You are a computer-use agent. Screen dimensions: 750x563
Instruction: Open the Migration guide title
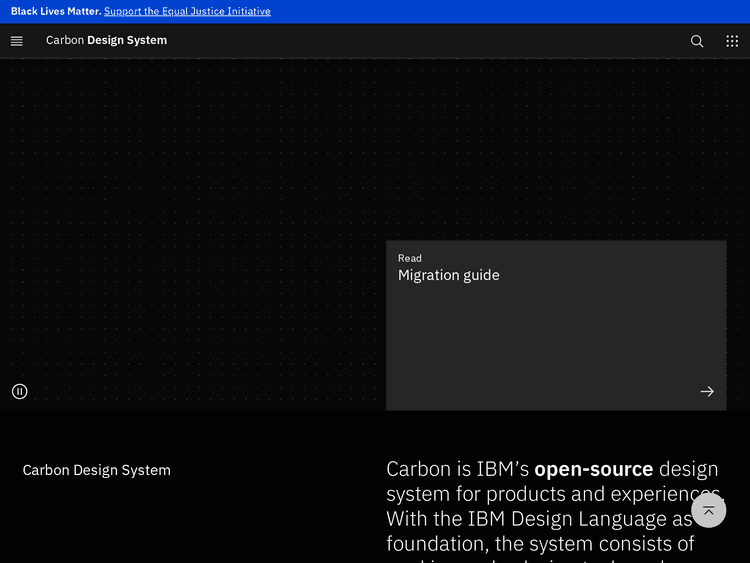[x=448, y=276]
